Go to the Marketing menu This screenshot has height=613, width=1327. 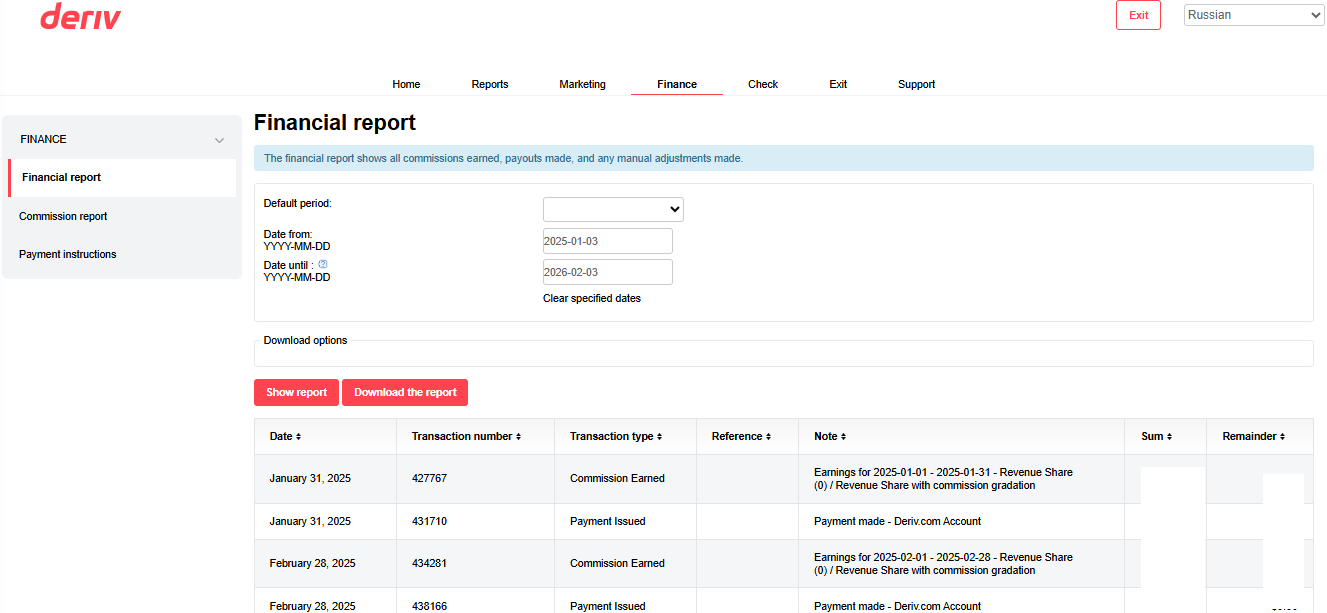click(x=582, y=85)
